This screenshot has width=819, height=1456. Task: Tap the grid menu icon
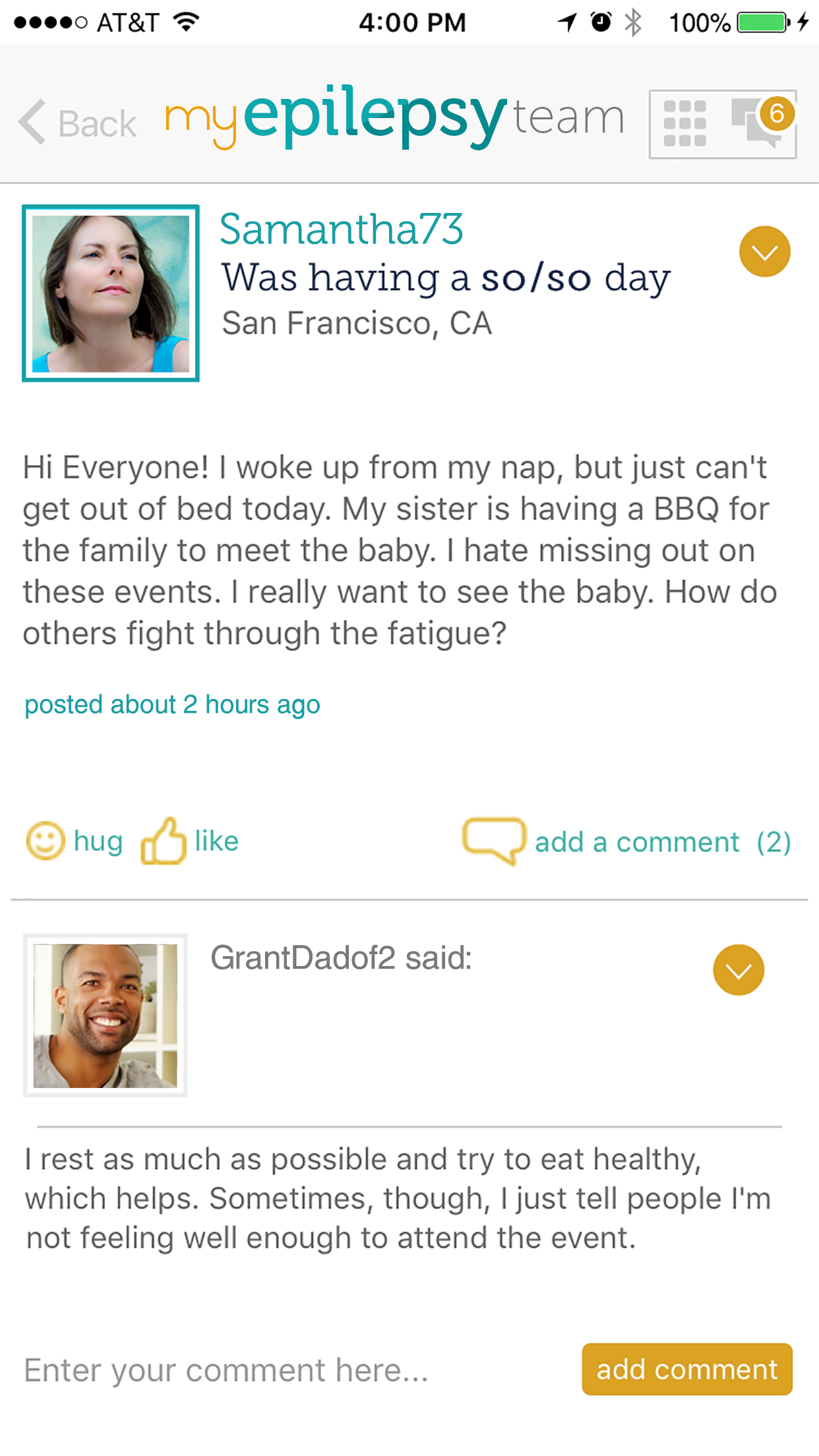click(684, 124)
